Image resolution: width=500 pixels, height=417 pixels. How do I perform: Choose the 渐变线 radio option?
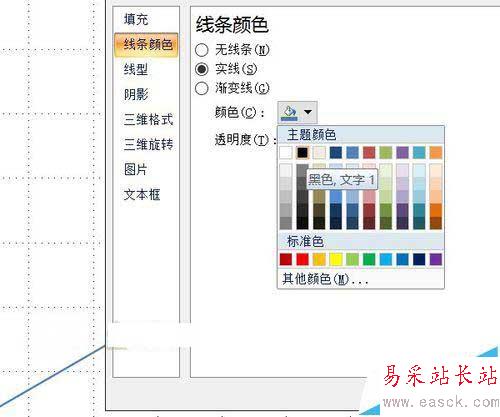coord(202,88)
